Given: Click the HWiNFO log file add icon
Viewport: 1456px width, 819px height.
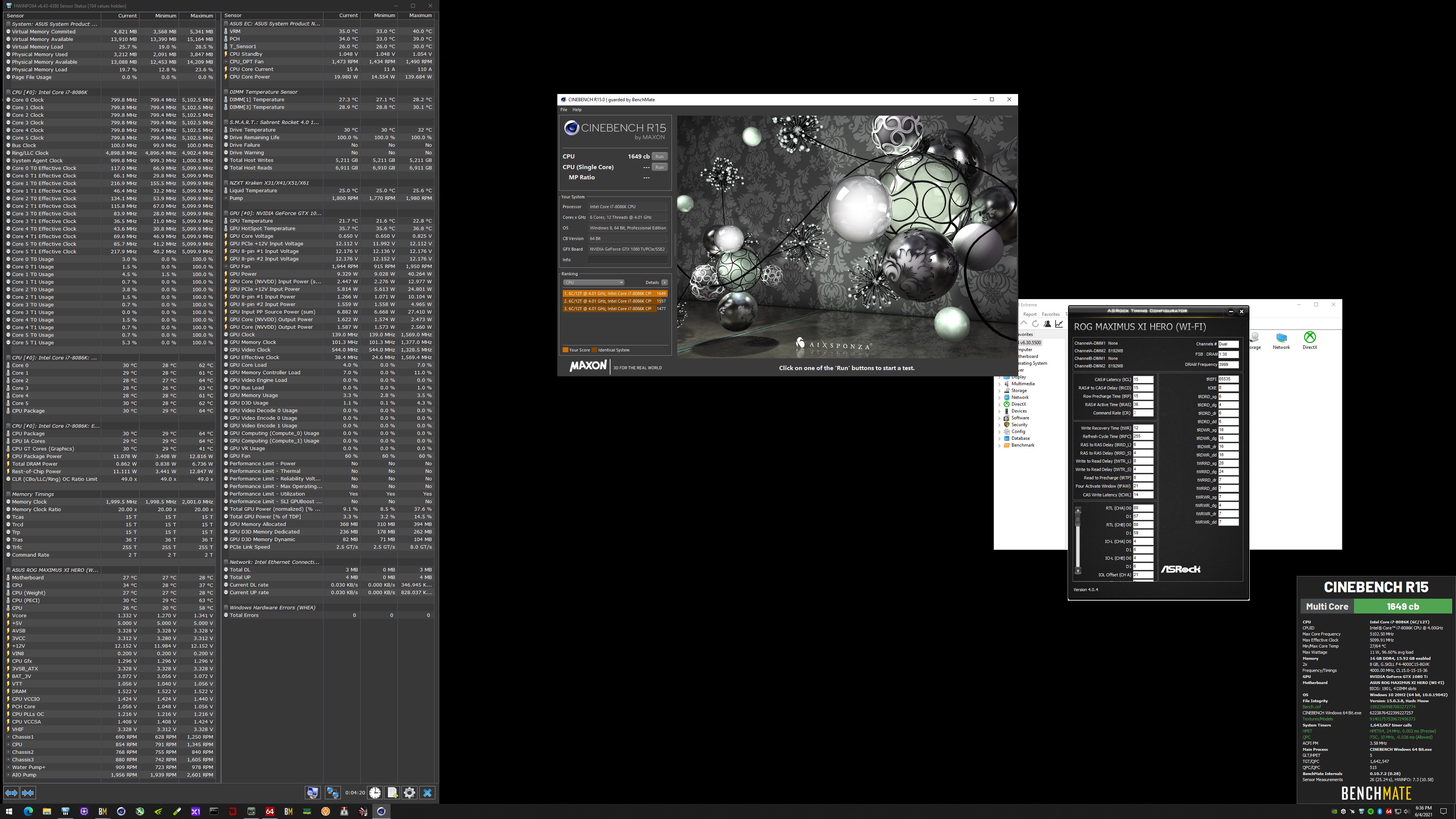Looking at the screenshot, I should 392,792.
